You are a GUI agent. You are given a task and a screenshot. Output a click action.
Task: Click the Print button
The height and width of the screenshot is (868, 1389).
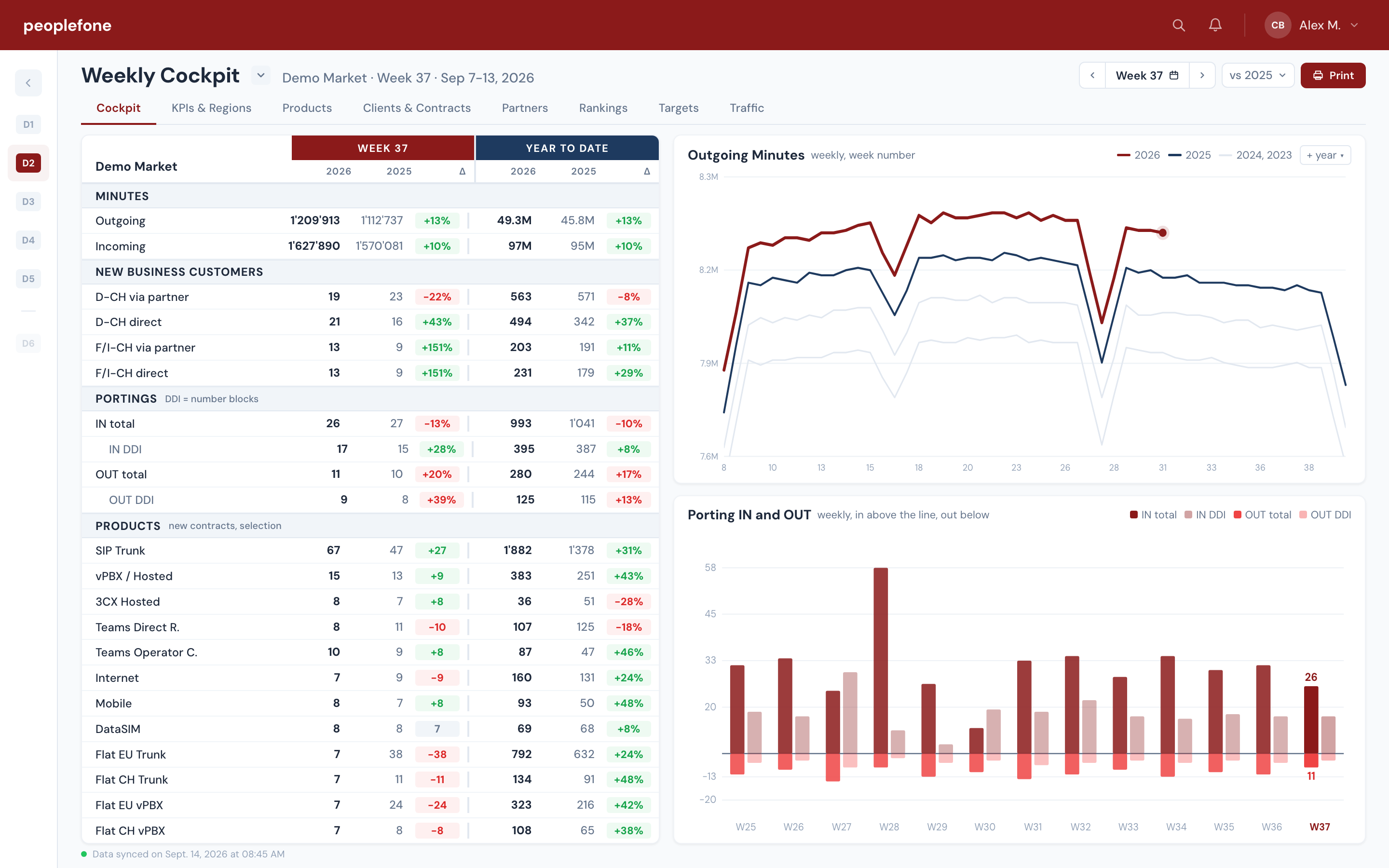(1333, 76)
